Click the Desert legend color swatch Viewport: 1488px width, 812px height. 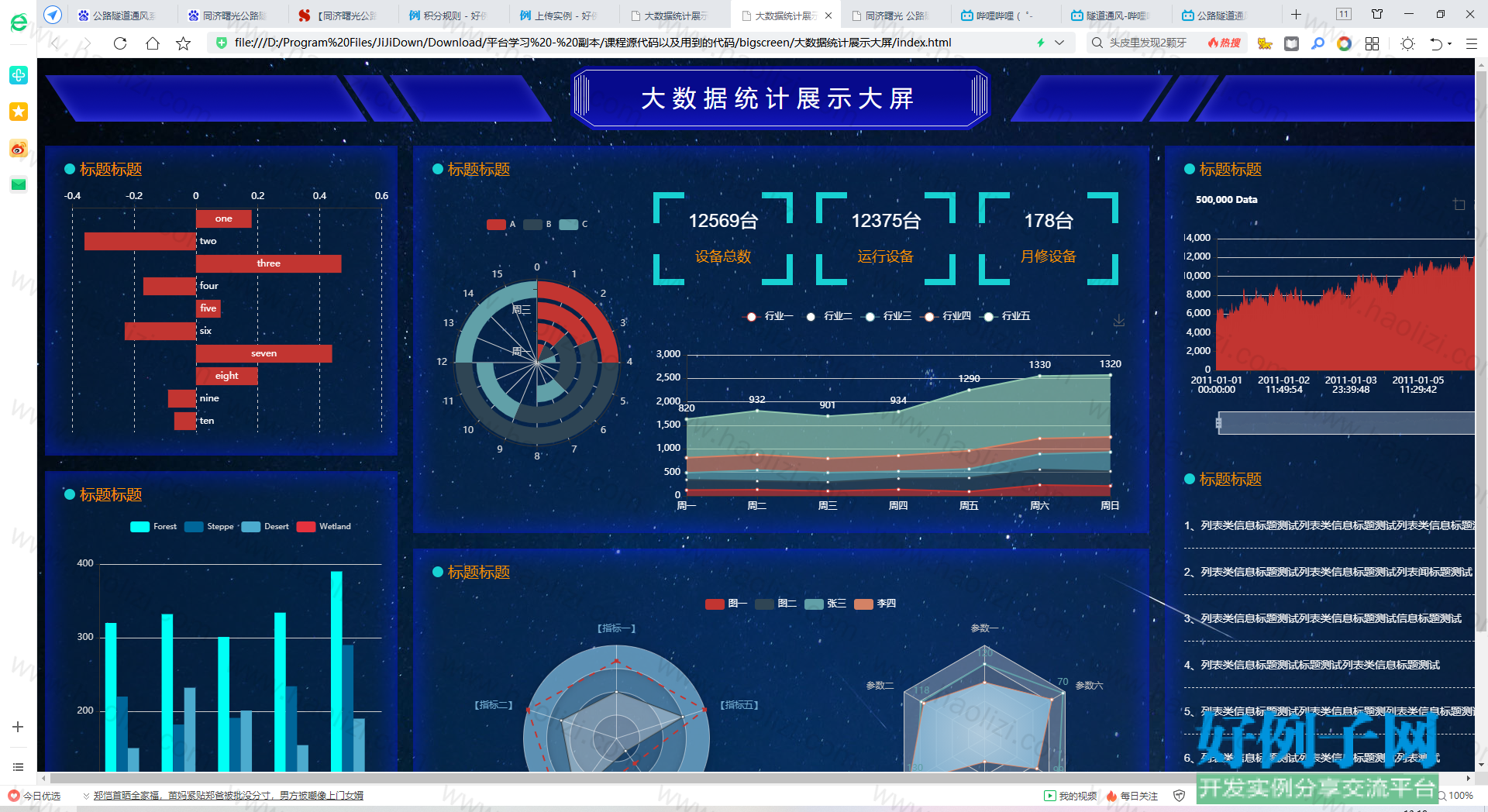[251, 527]
